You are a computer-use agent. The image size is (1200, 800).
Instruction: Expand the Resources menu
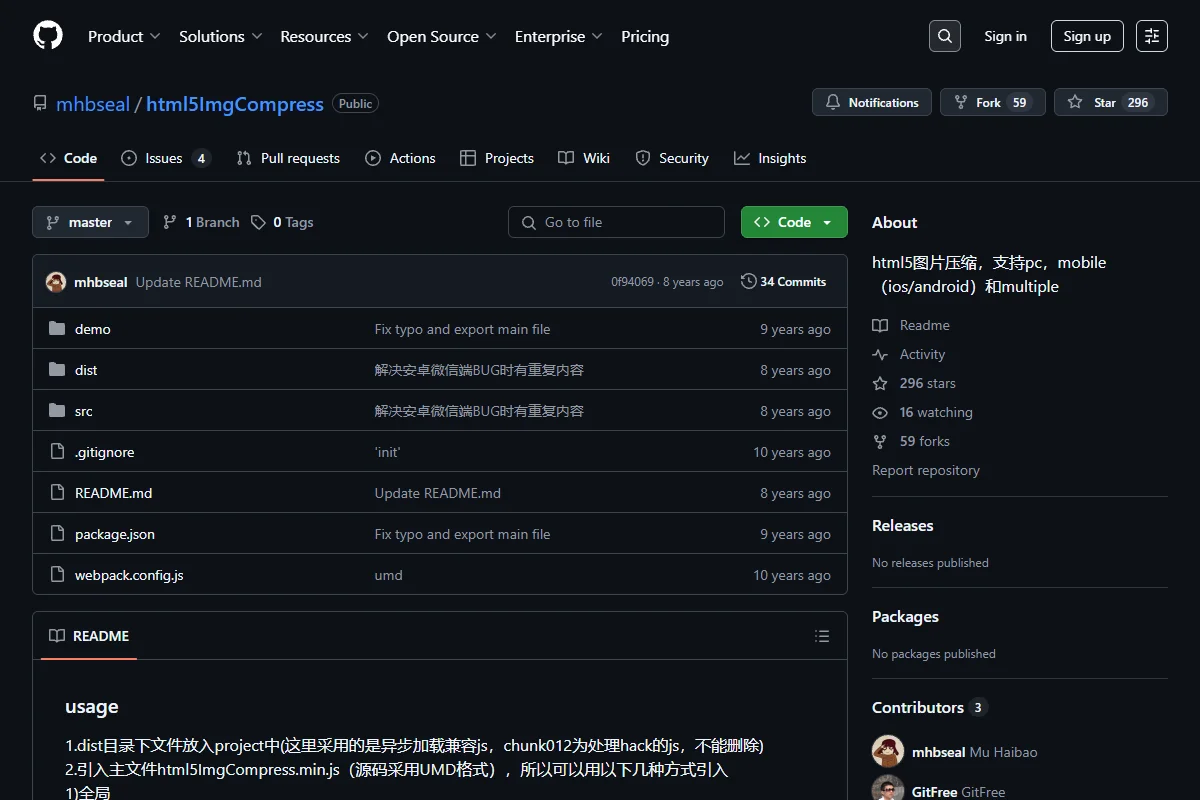tap(324, 36)
